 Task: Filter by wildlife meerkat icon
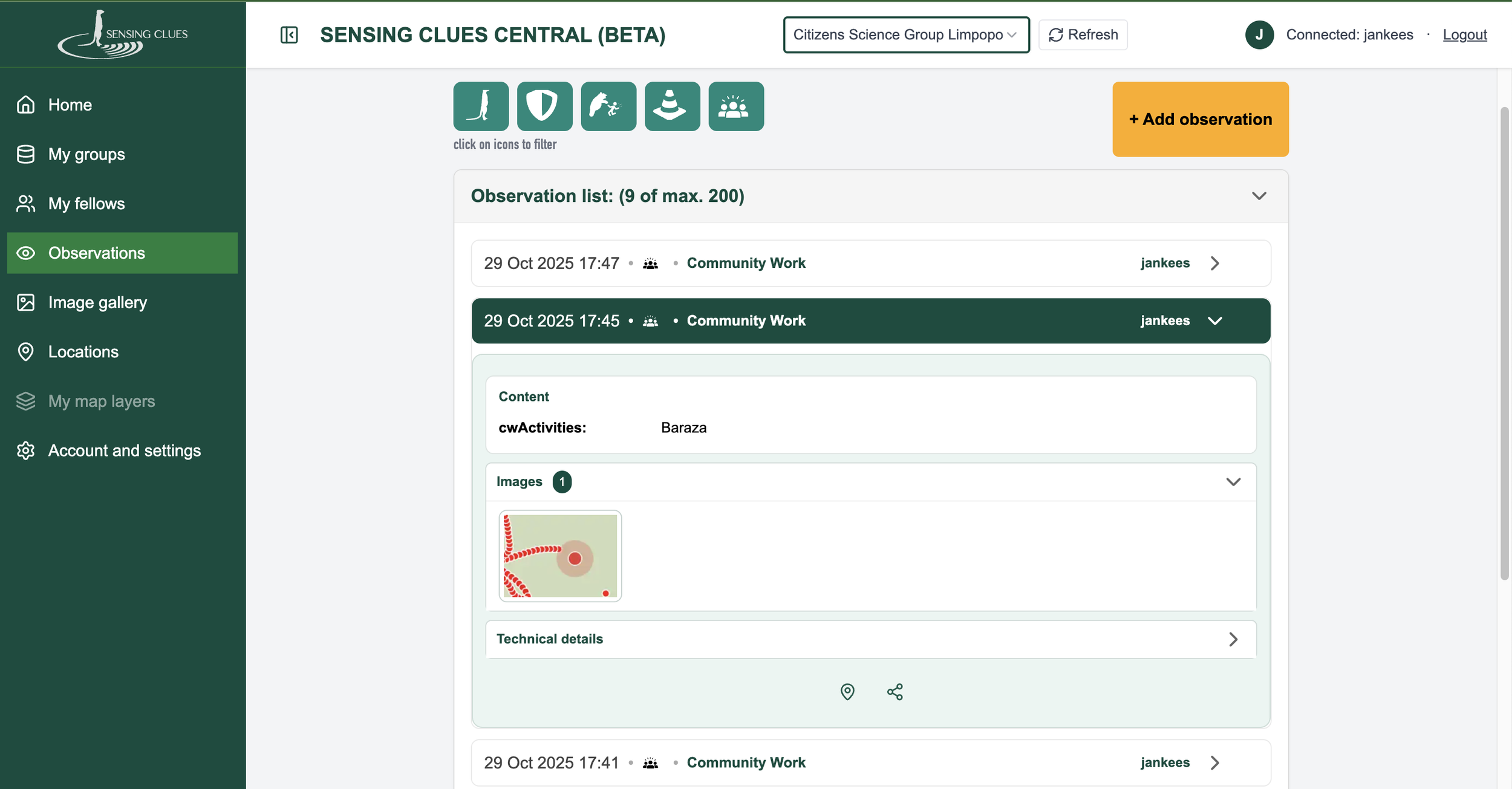point(481,106)
